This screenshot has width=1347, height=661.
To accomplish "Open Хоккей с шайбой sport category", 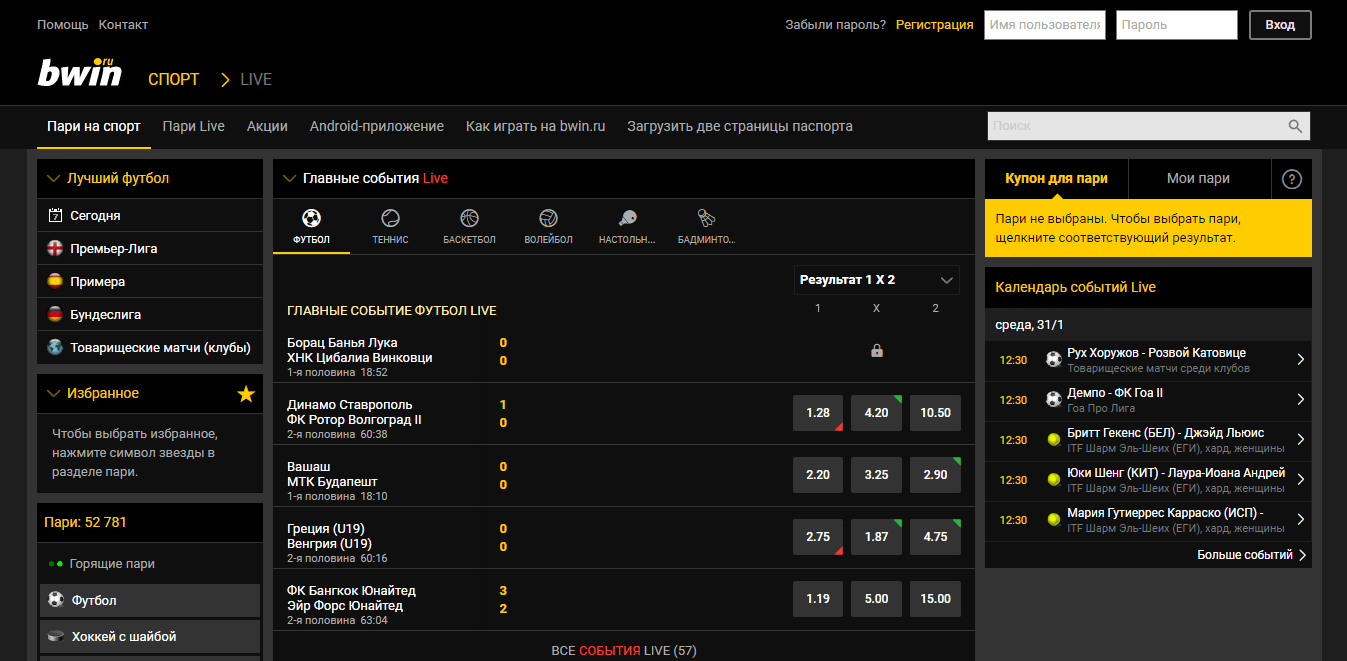I will point(150,636).
